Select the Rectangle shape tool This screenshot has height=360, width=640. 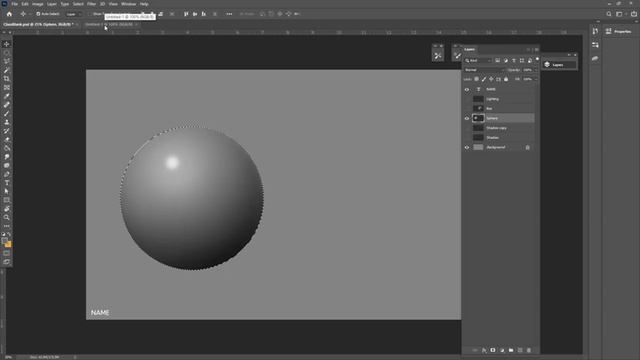point(7,200)
